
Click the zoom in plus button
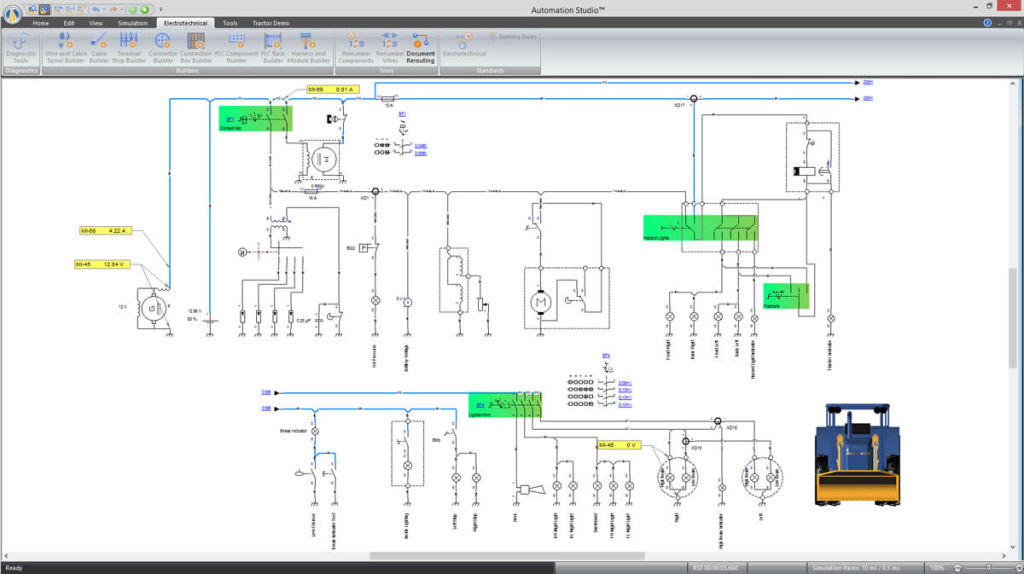[x=1019, y=568]
